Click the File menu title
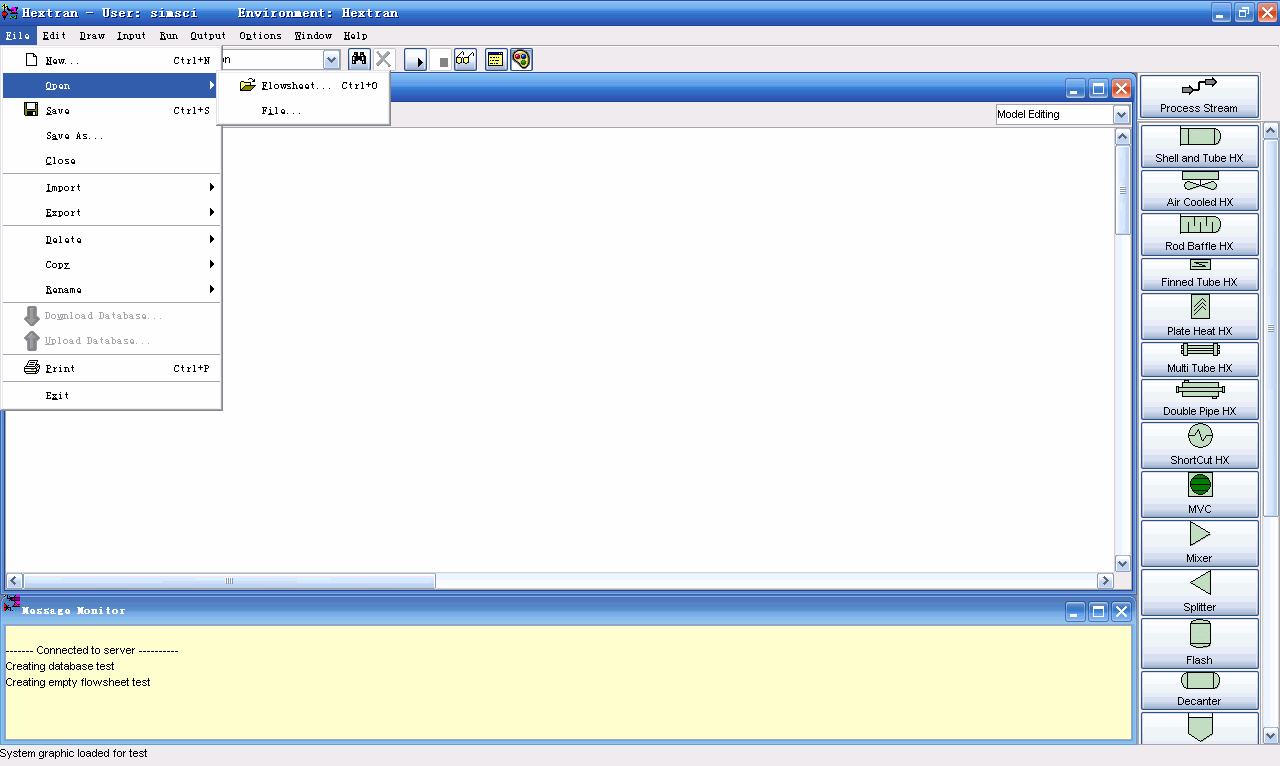The image size is (1280, 766). point(18,36)
